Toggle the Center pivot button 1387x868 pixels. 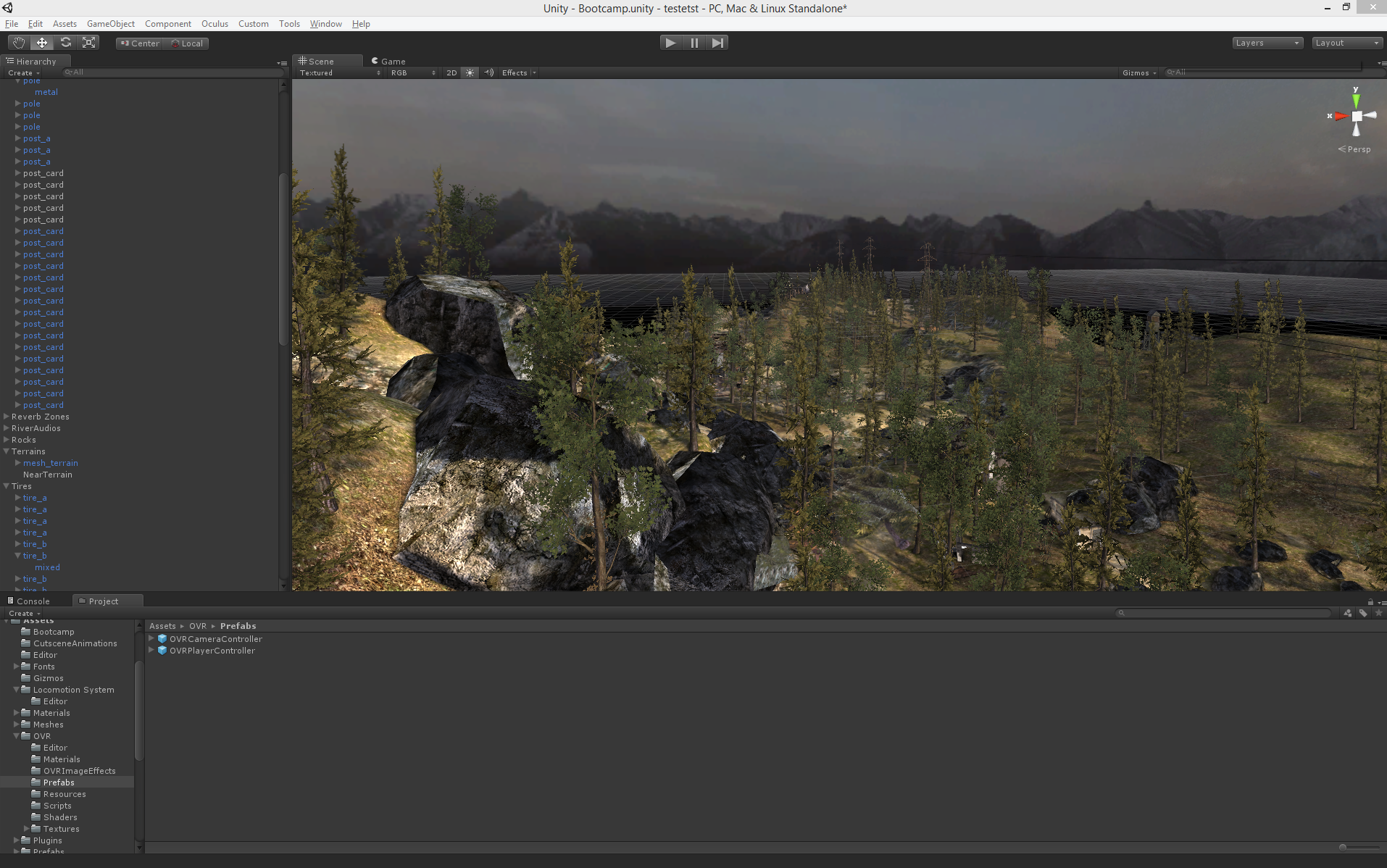click(x=140, y=43)
